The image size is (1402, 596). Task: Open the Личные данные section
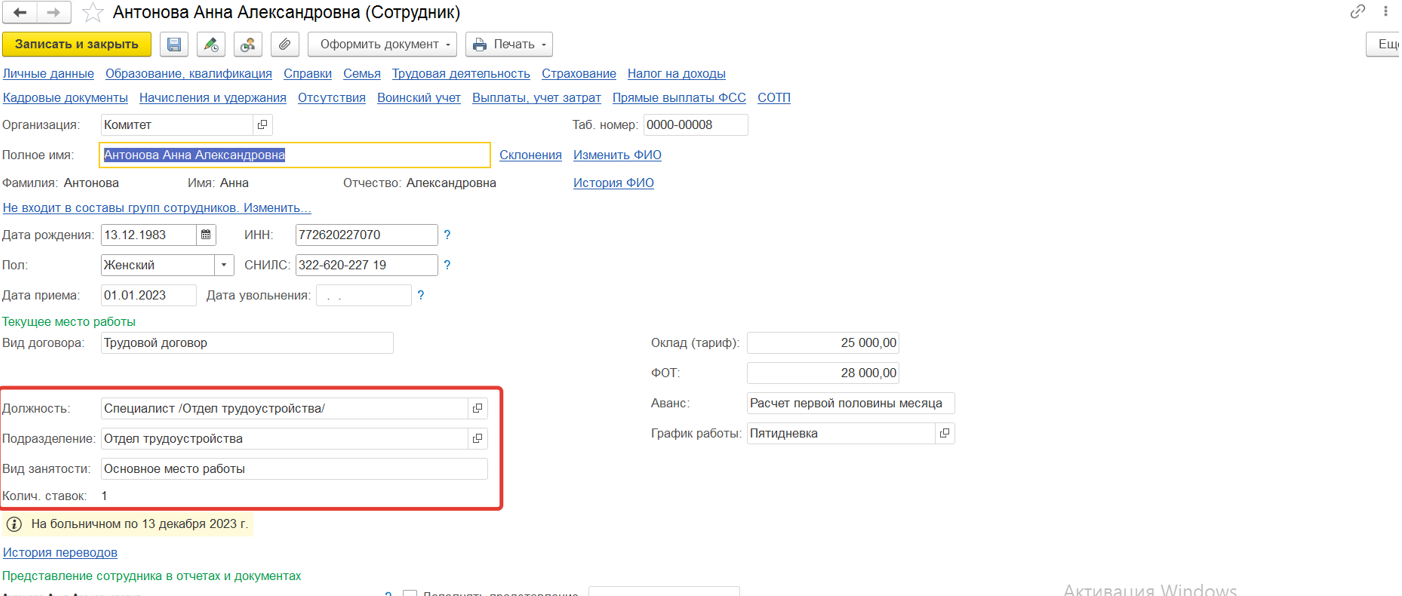48,73
